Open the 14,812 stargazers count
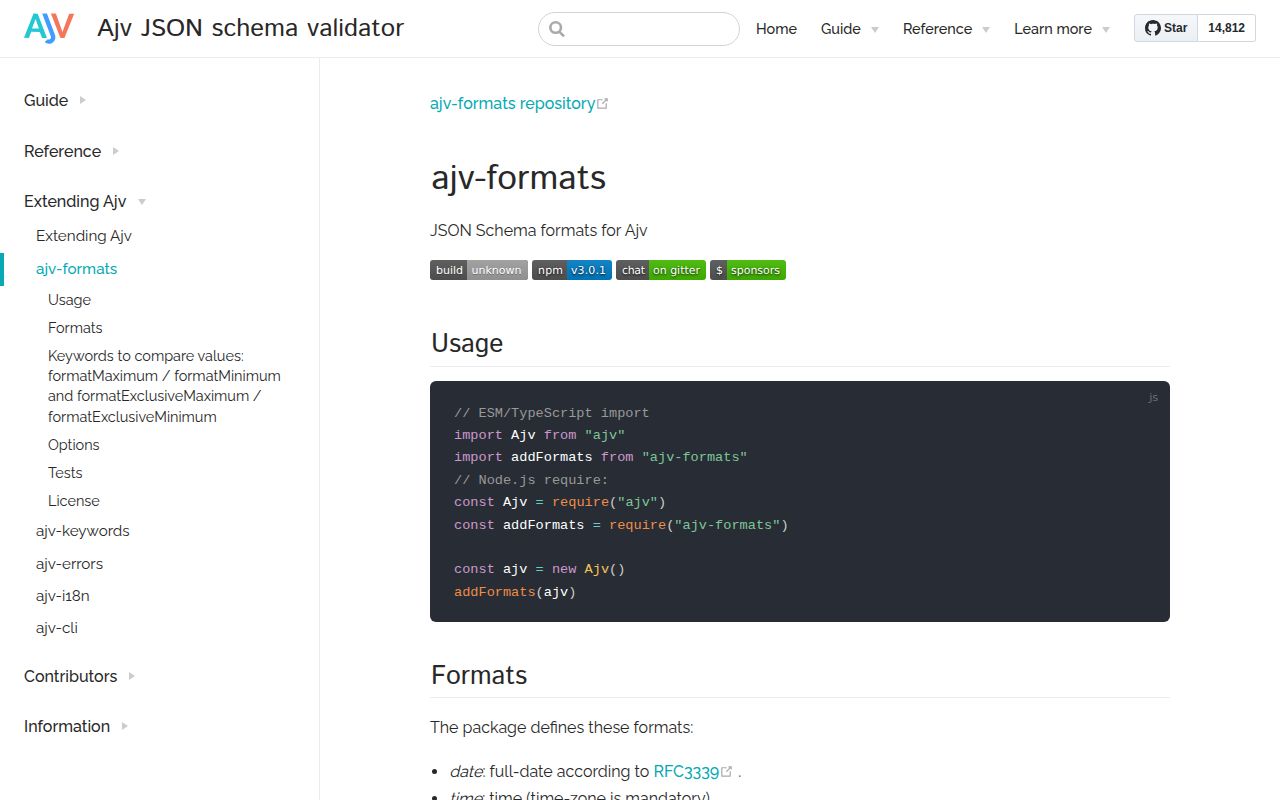The image size is (1280, 800). pyautogui.click(x=1226, y=28)
